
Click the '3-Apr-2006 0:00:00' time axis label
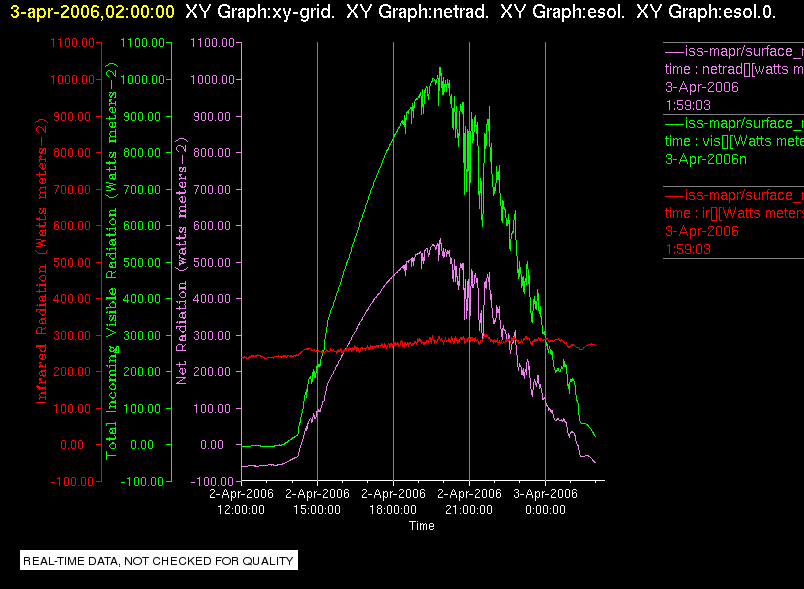click(545, 502)
